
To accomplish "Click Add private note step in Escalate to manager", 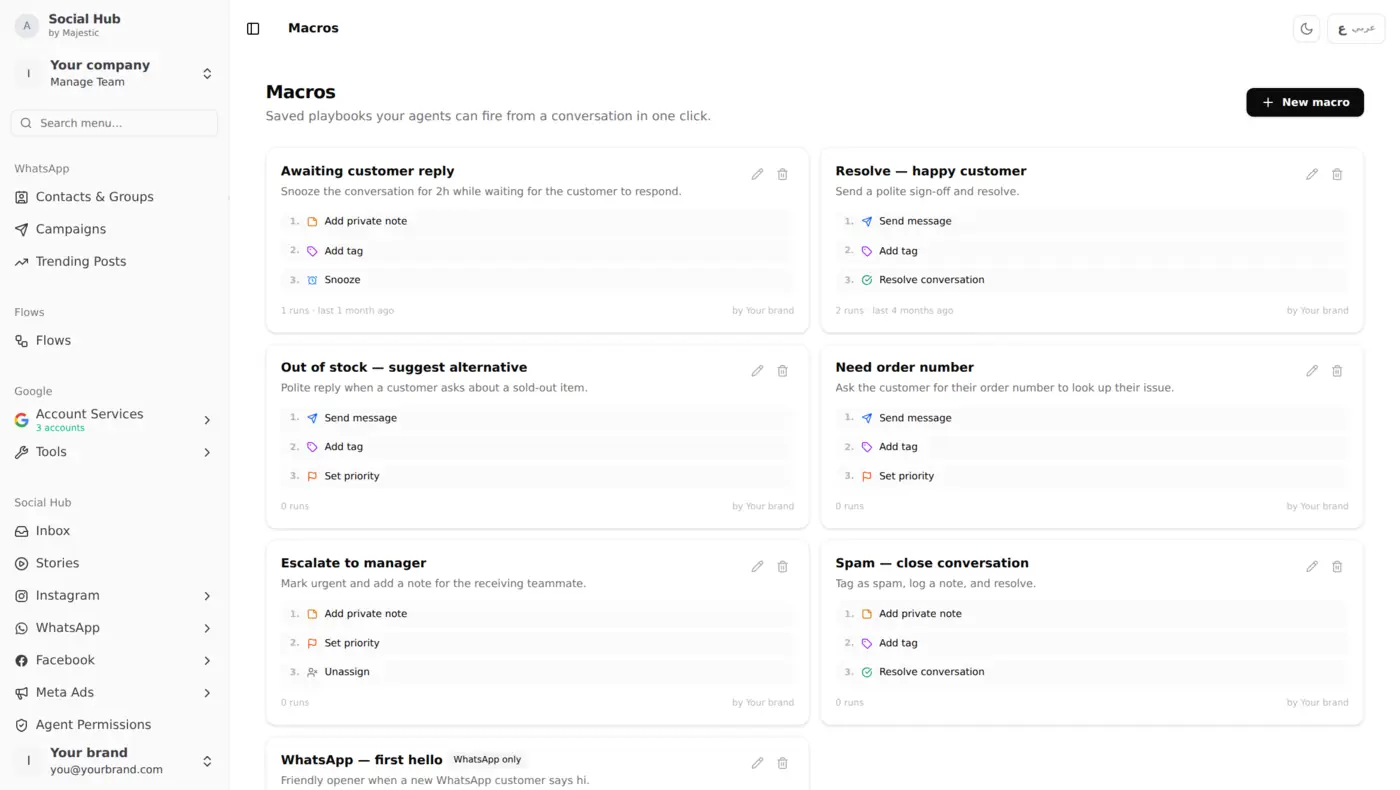I will point(538,614).
